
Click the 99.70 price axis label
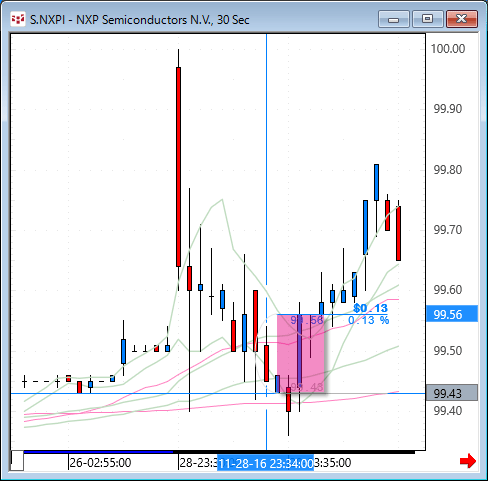(x=448, y=230)
